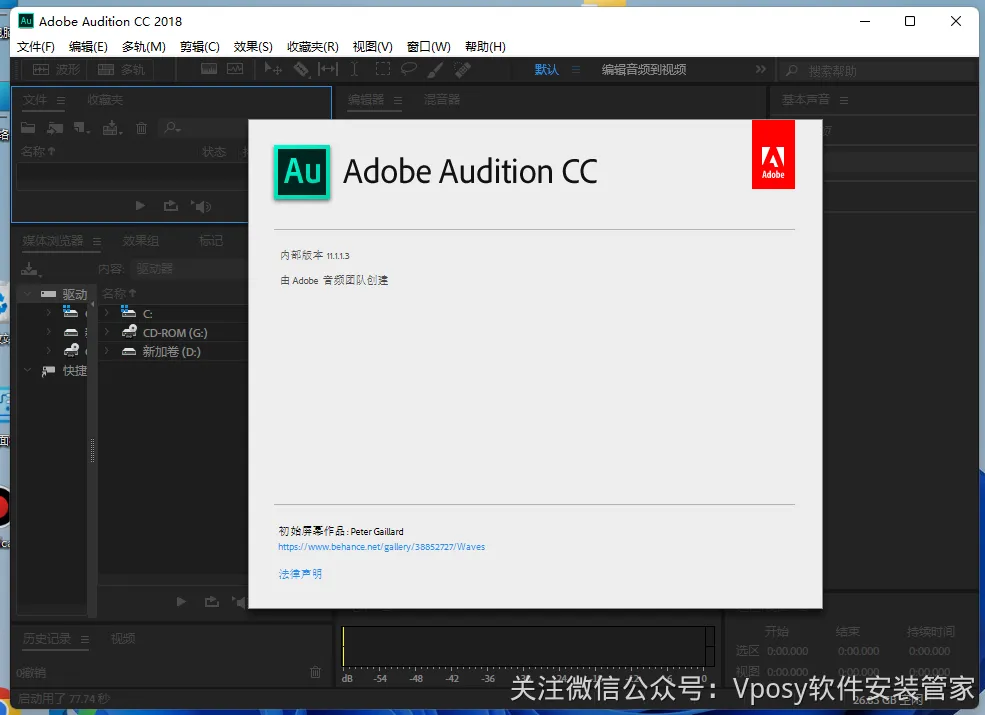
Task: Click insert into multitrack icon in Files panel
Action: (112, 128)
